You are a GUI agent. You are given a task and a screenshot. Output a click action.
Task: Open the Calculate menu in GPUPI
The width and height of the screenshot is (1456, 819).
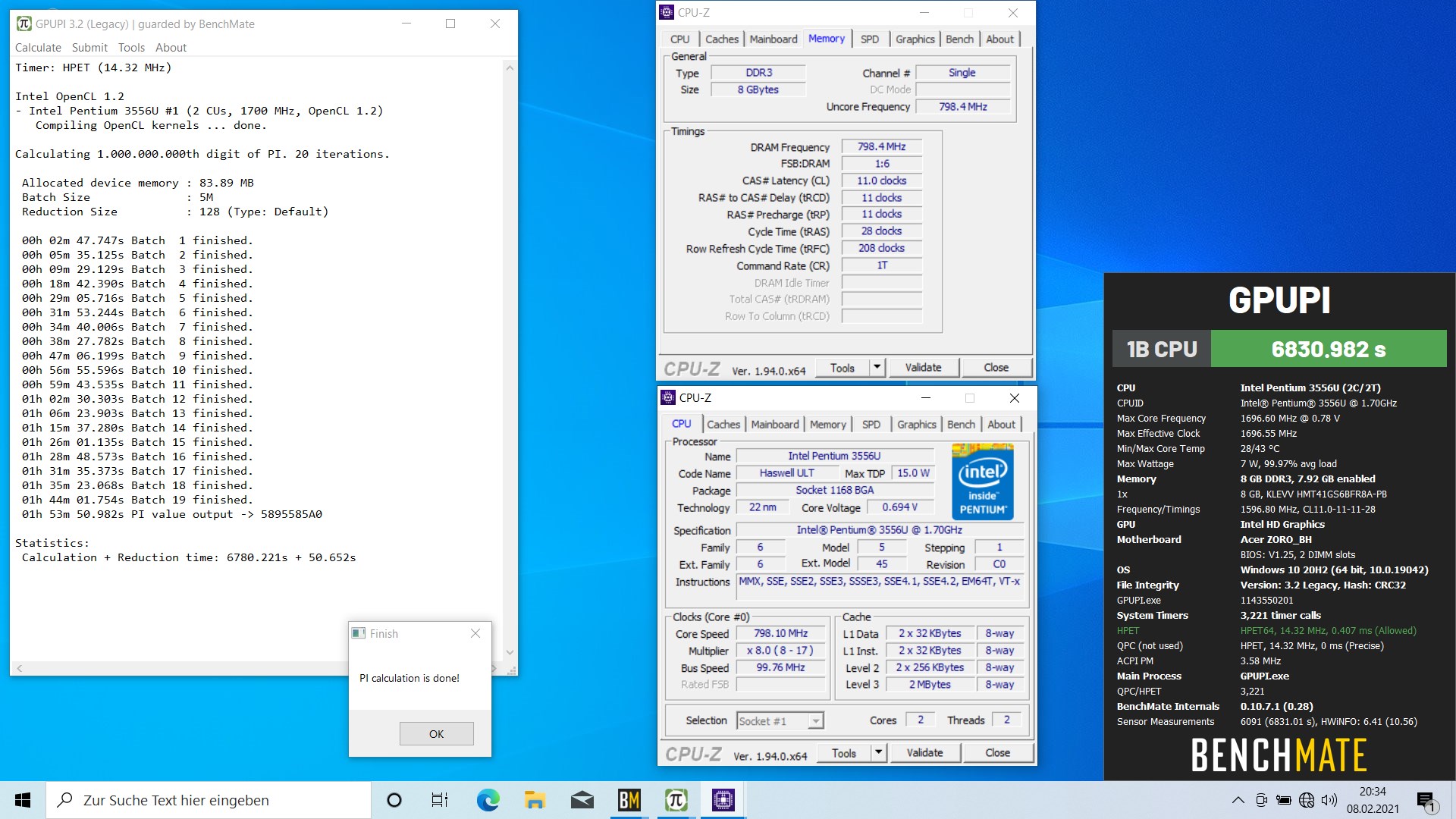38,47
